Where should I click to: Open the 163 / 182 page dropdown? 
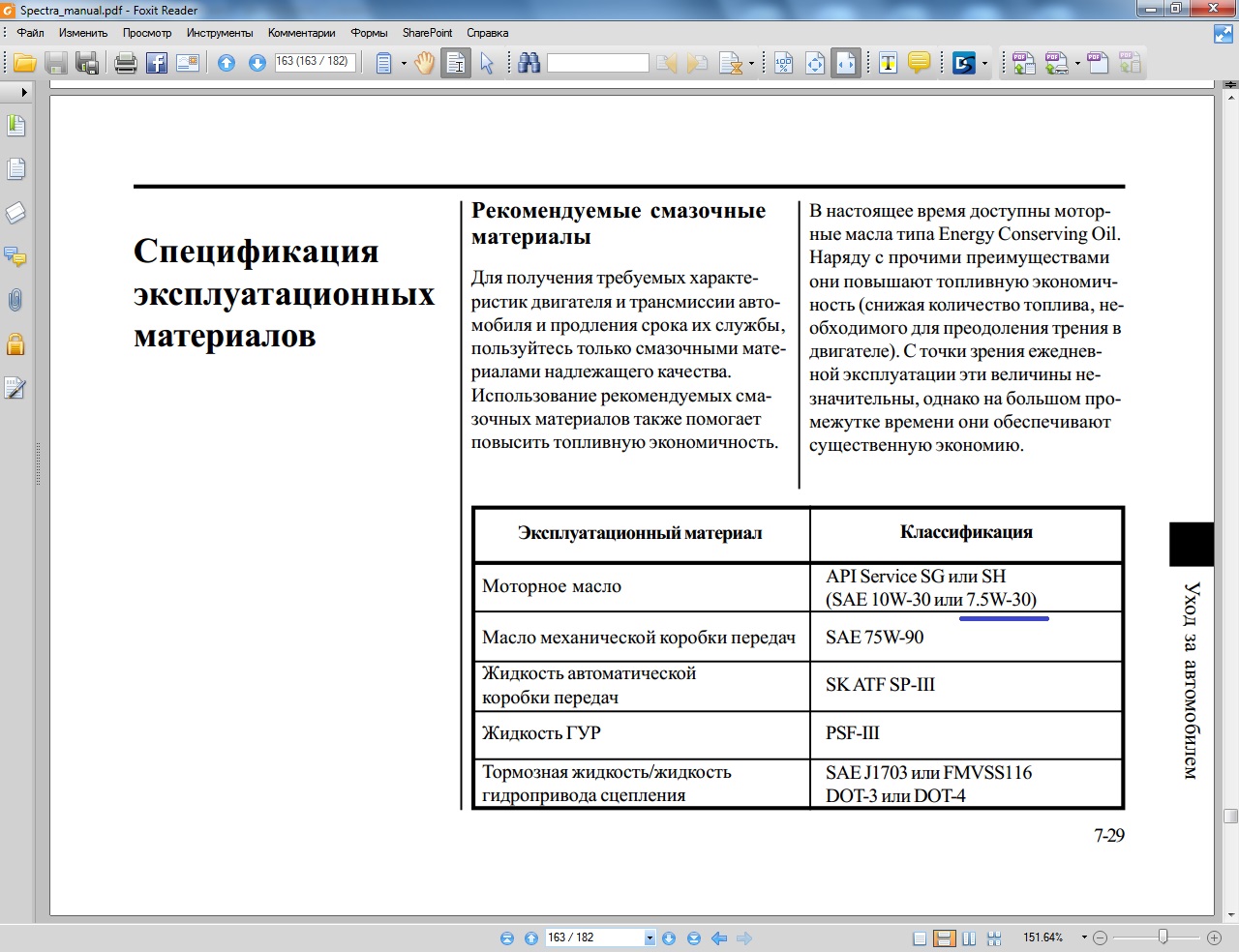[650, 937]
